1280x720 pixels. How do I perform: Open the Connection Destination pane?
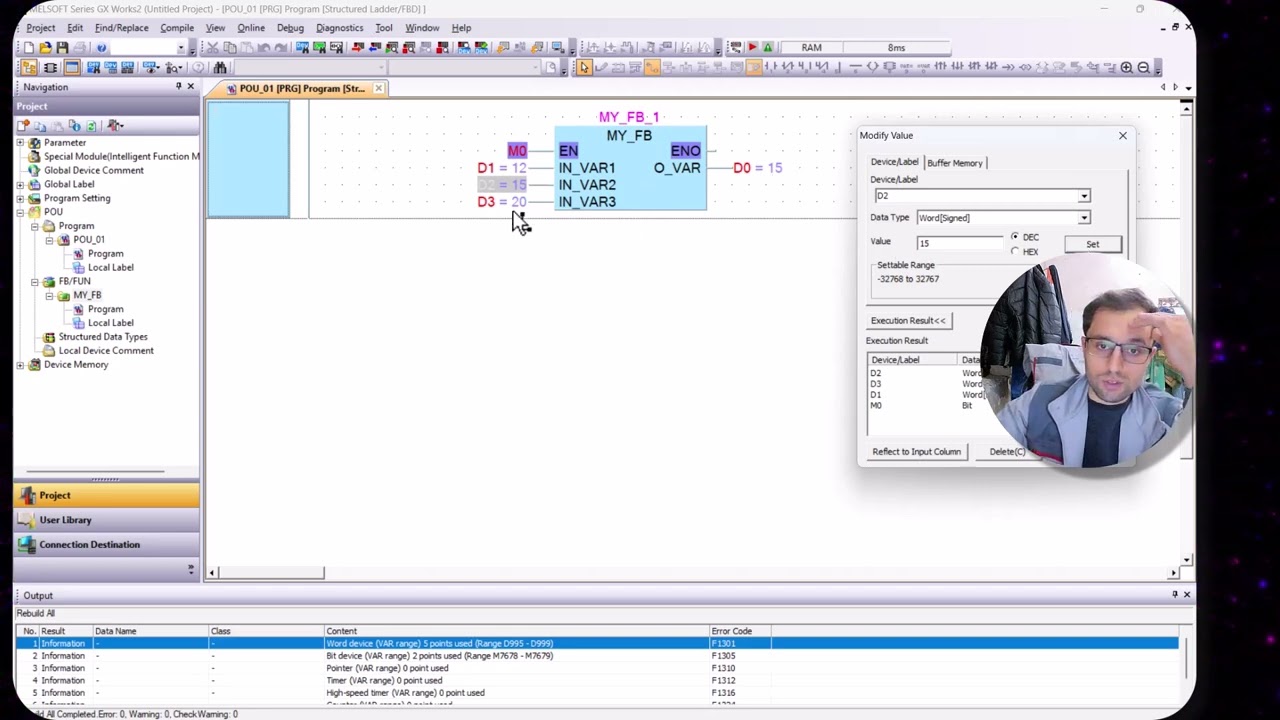pyautogui.click(x=106, y=545)
